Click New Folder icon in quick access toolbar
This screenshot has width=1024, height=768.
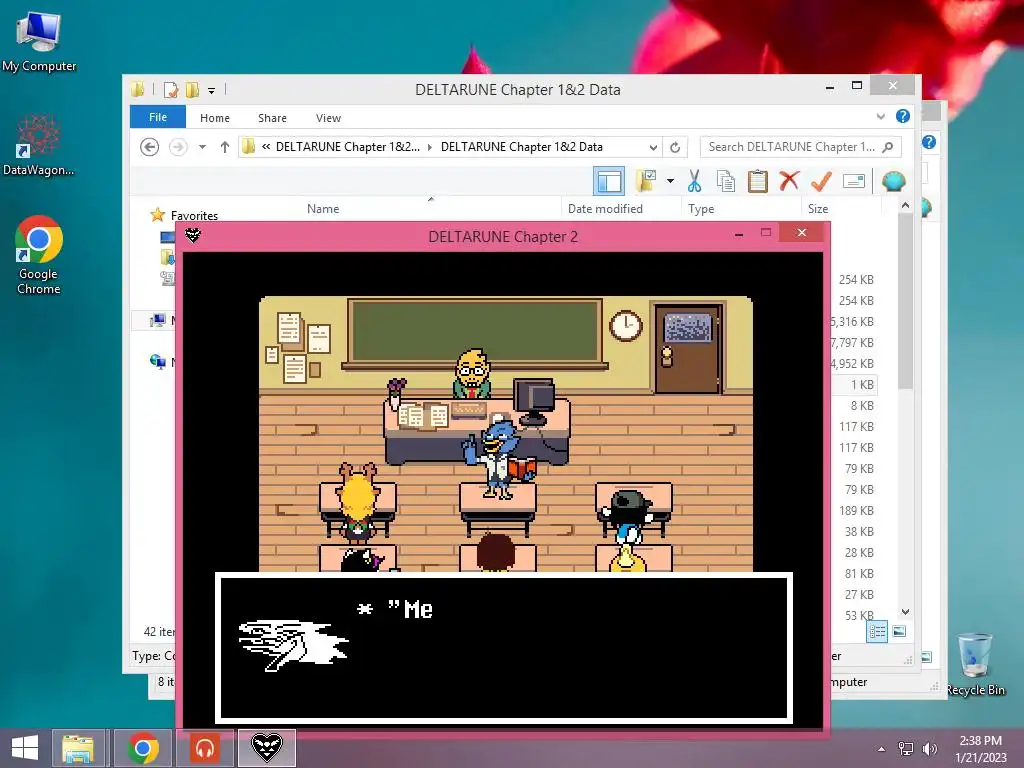pos(192,89)
